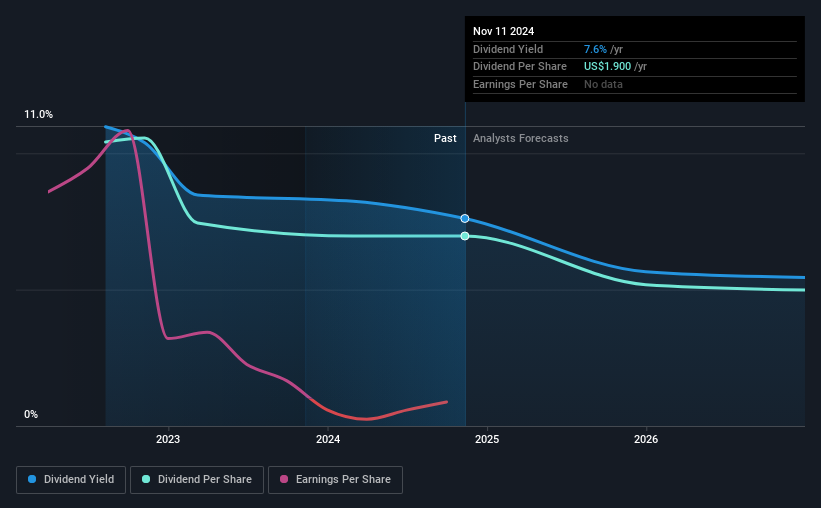This screenshot has width=821, height=508.
Task: Select the 2024 axis label
Action: [x=328, y=439]
